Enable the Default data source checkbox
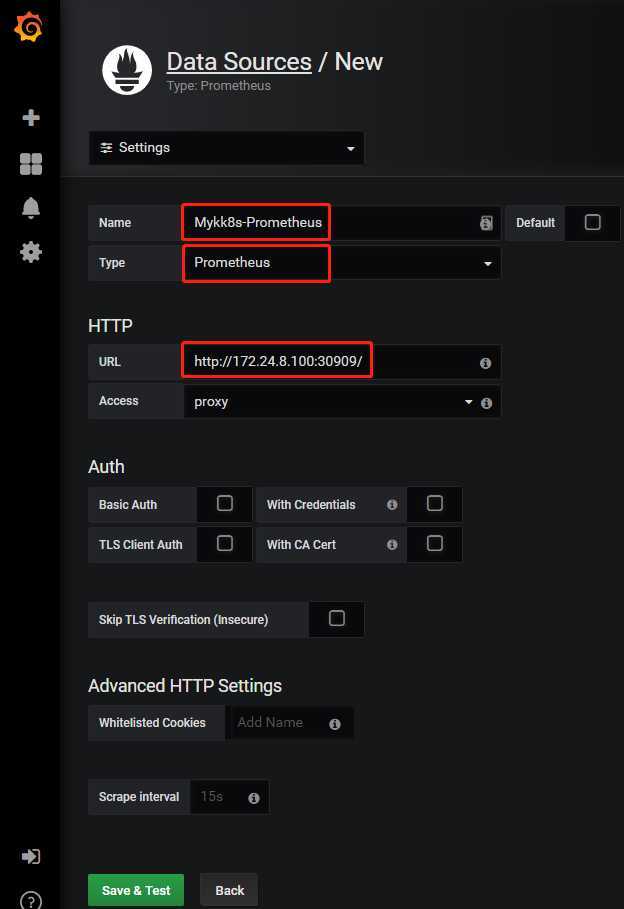Screen dimensions: 624x909 tap(592, 223)
